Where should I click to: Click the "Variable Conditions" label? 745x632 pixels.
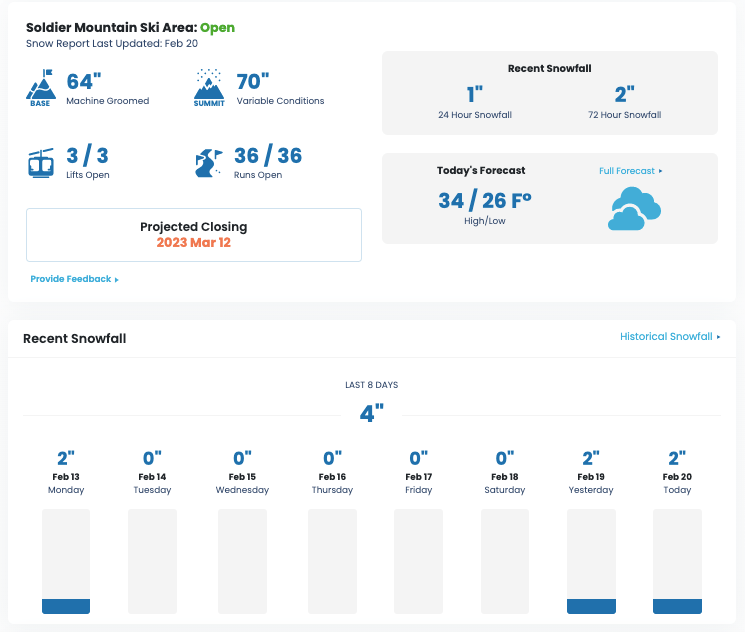click(280, 101)
